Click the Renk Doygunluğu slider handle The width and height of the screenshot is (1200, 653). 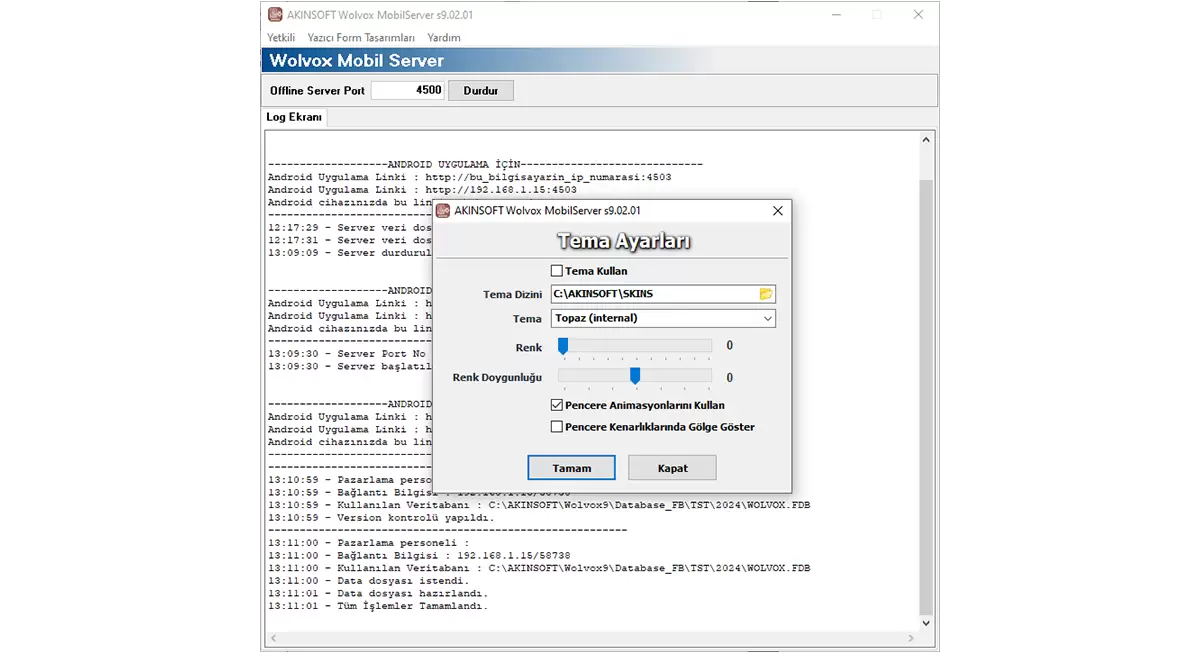pyautogui.click(x=635, y=376)
